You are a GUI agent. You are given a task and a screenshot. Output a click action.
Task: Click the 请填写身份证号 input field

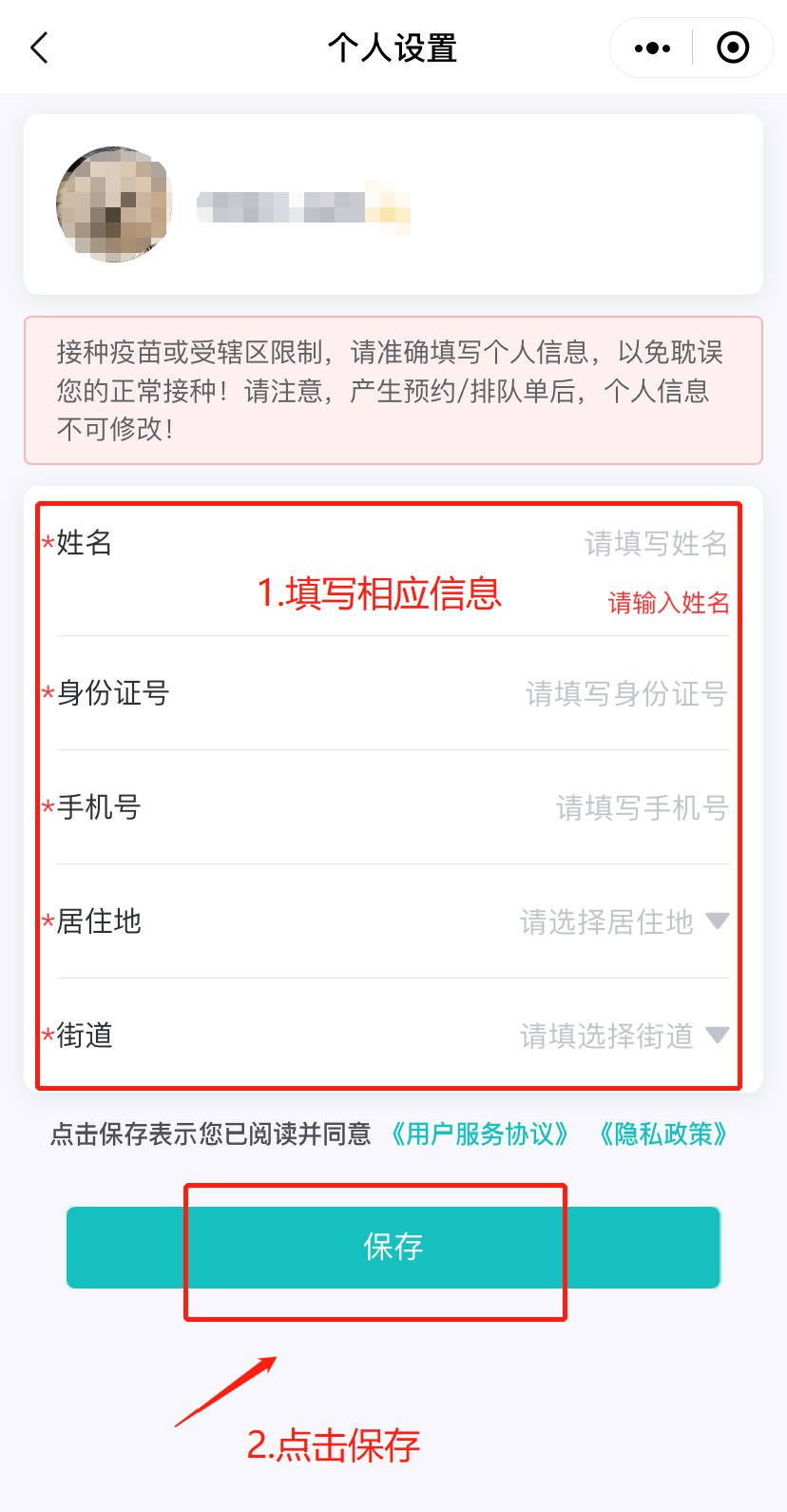(x=626, y=693)
